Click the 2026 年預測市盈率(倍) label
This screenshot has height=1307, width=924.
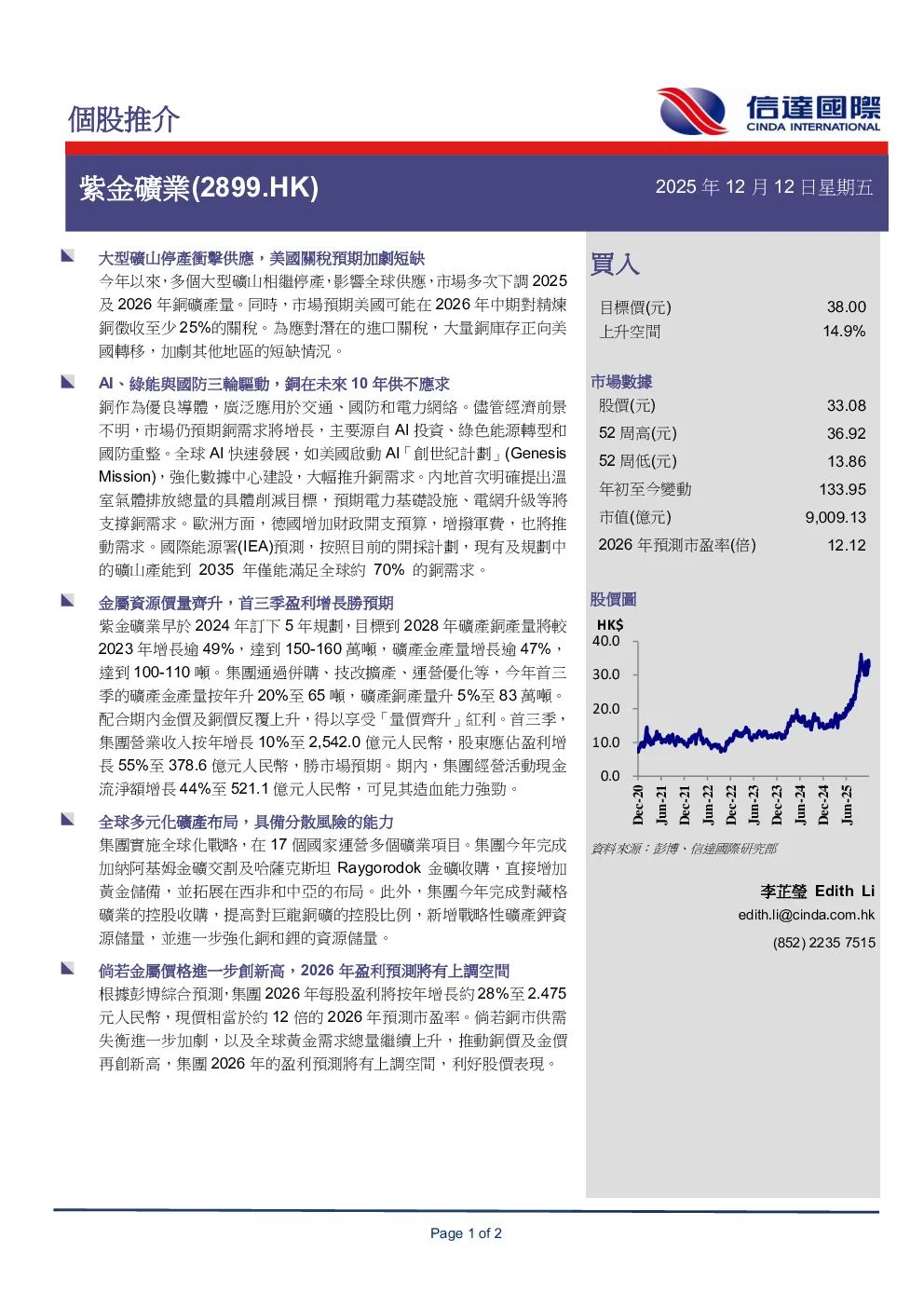pyautogui.click(x=677, y=546)
